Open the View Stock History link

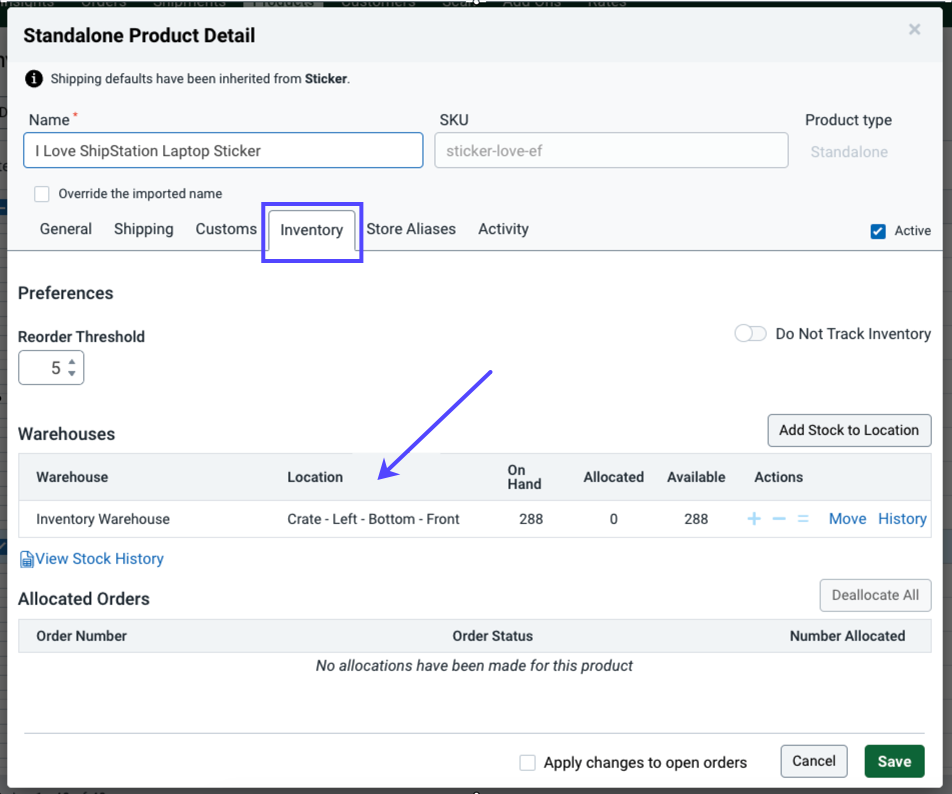coord(99,559)
